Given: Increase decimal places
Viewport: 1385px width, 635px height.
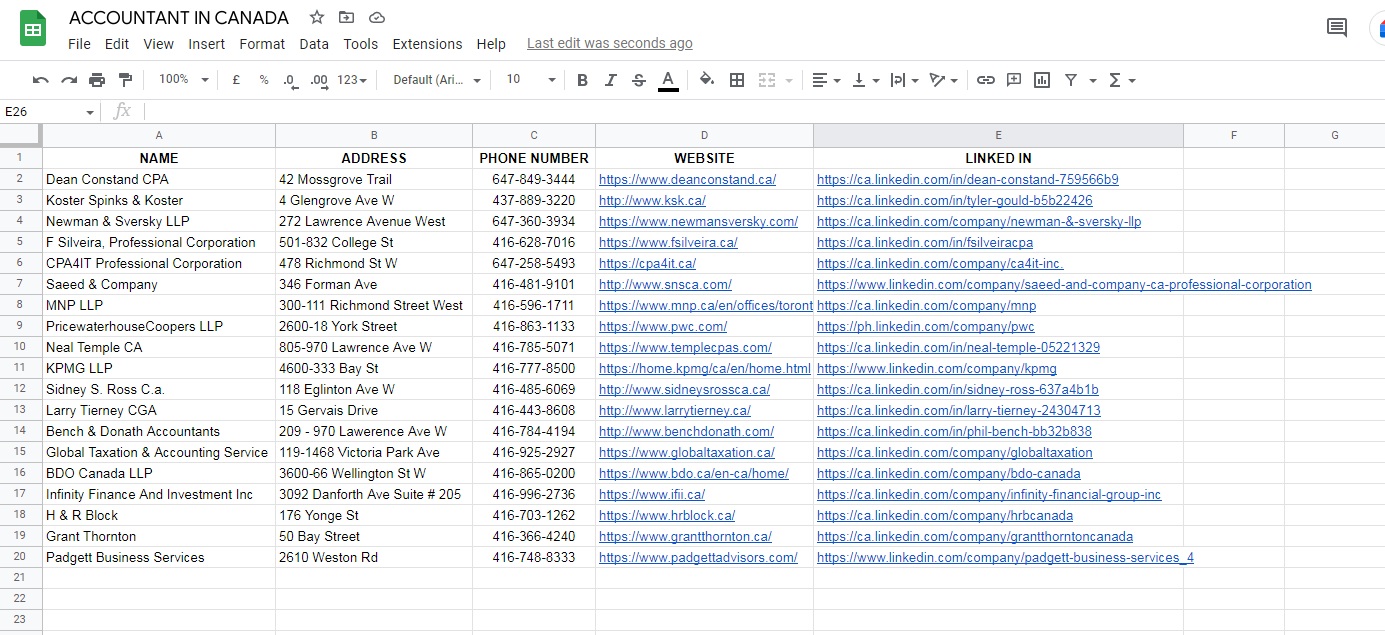Looking at the screenshot, I should coord(319,80).
